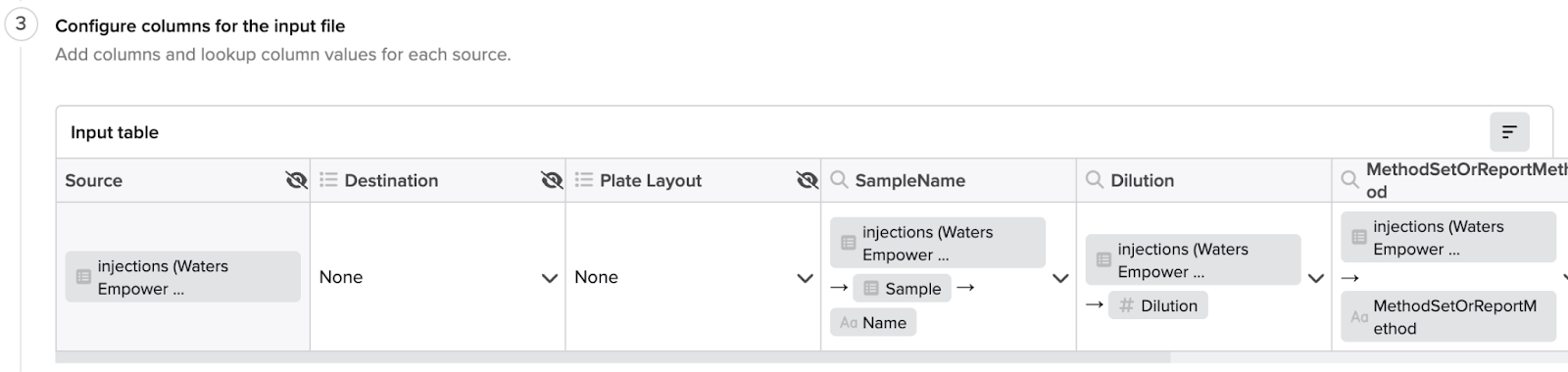This screenshot has width=1568, height=372.
Task: Select the Sample chip in SampleName cell
Action: pos(902,288)
